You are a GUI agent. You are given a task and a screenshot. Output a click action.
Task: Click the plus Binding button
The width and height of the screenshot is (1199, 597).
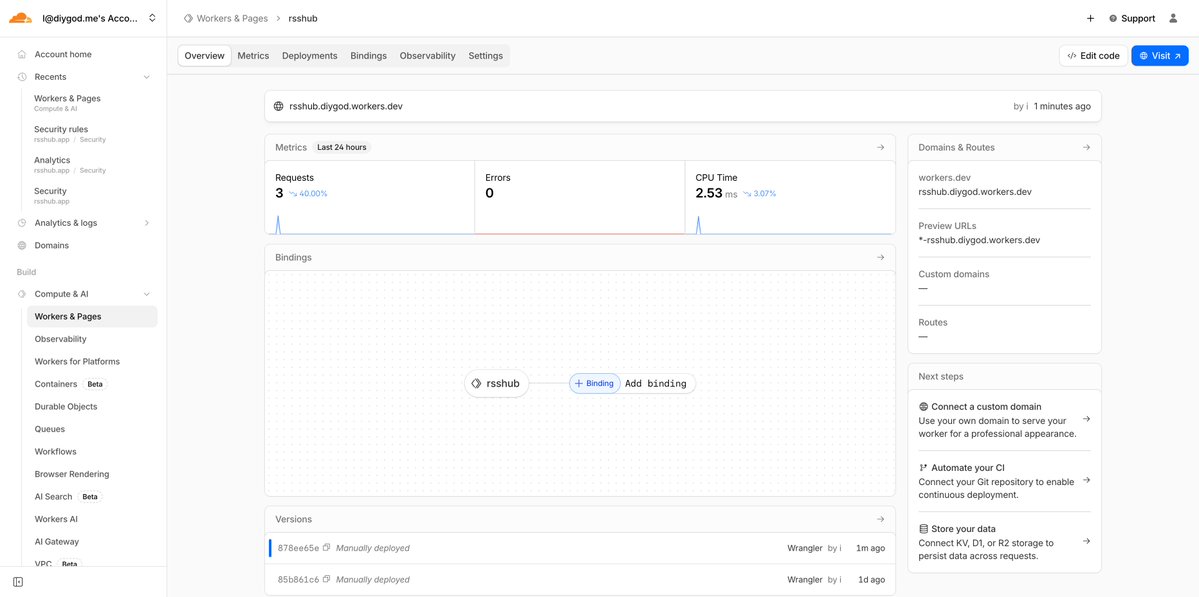click(595, 384)
